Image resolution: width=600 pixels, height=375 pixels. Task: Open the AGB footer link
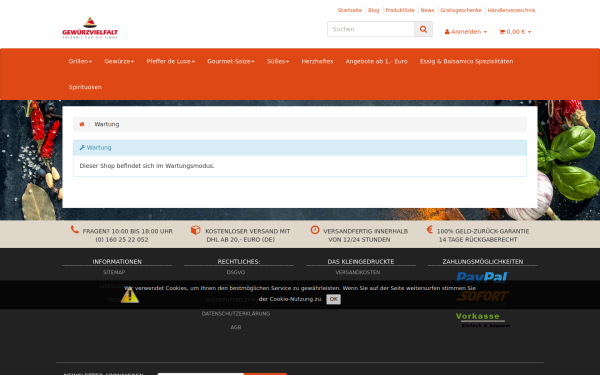tap(236, 328)
